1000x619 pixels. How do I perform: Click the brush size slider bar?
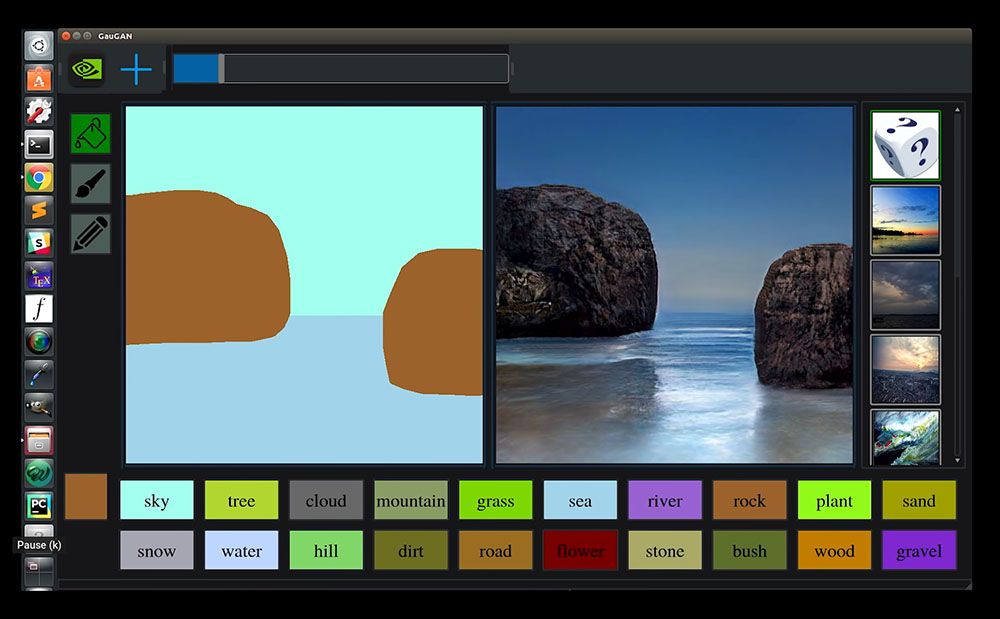[340, 69]
